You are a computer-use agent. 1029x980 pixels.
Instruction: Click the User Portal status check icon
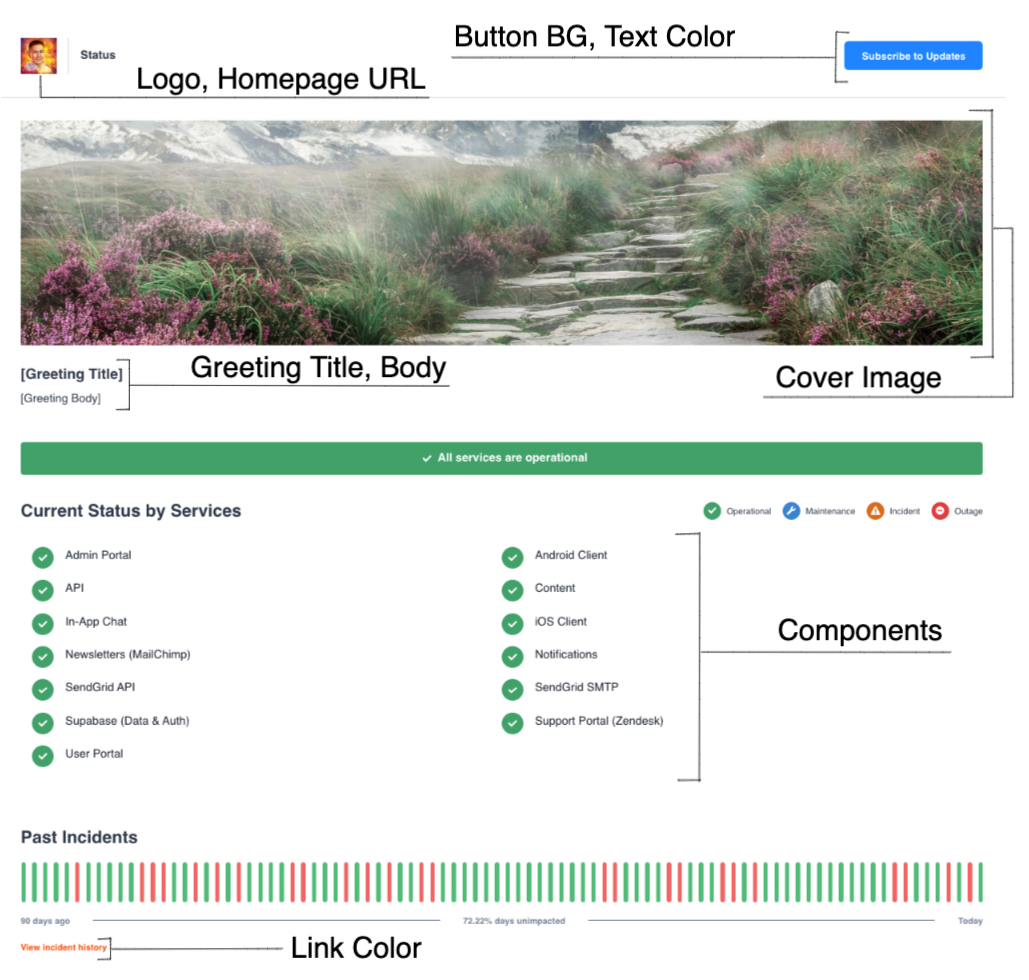click(x=43, y=756)
